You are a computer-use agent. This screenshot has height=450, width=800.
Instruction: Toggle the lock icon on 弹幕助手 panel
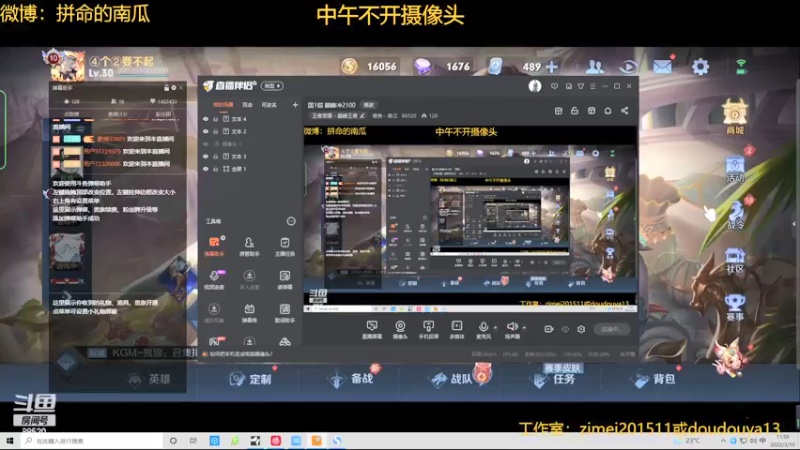coord(166,88)
